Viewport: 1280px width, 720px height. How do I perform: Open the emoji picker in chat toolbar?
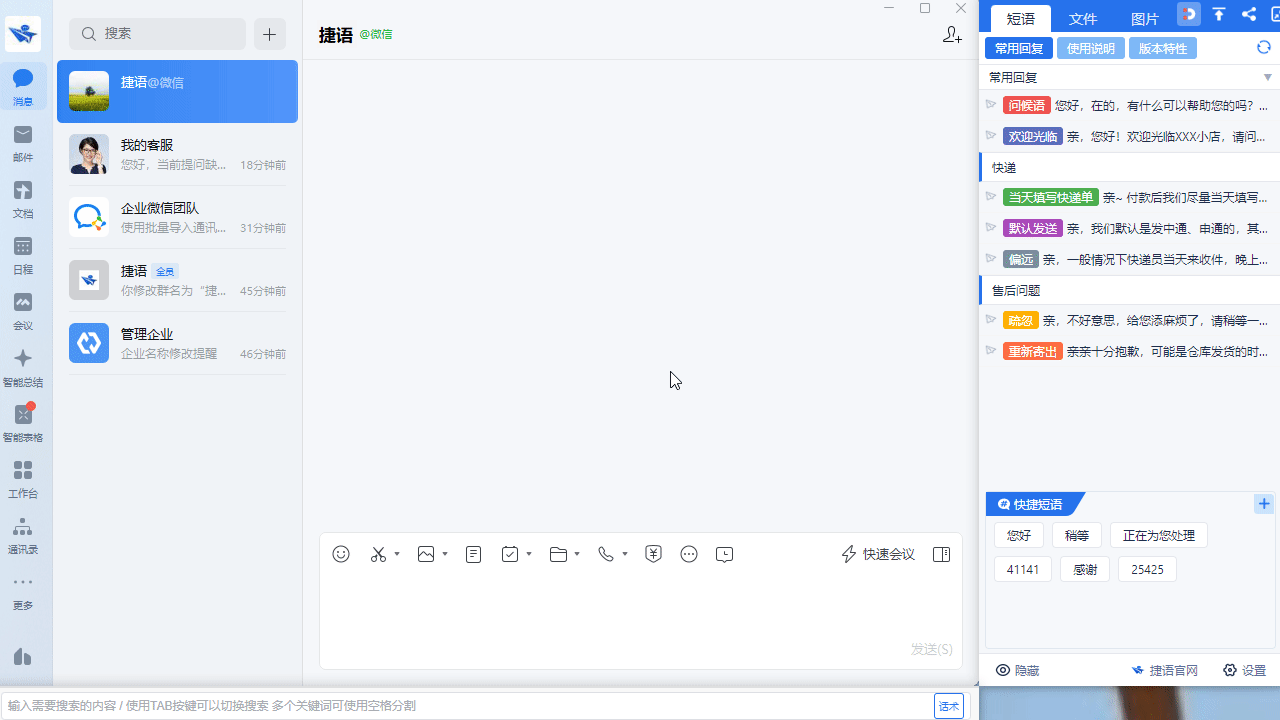[x=341, y=554]
